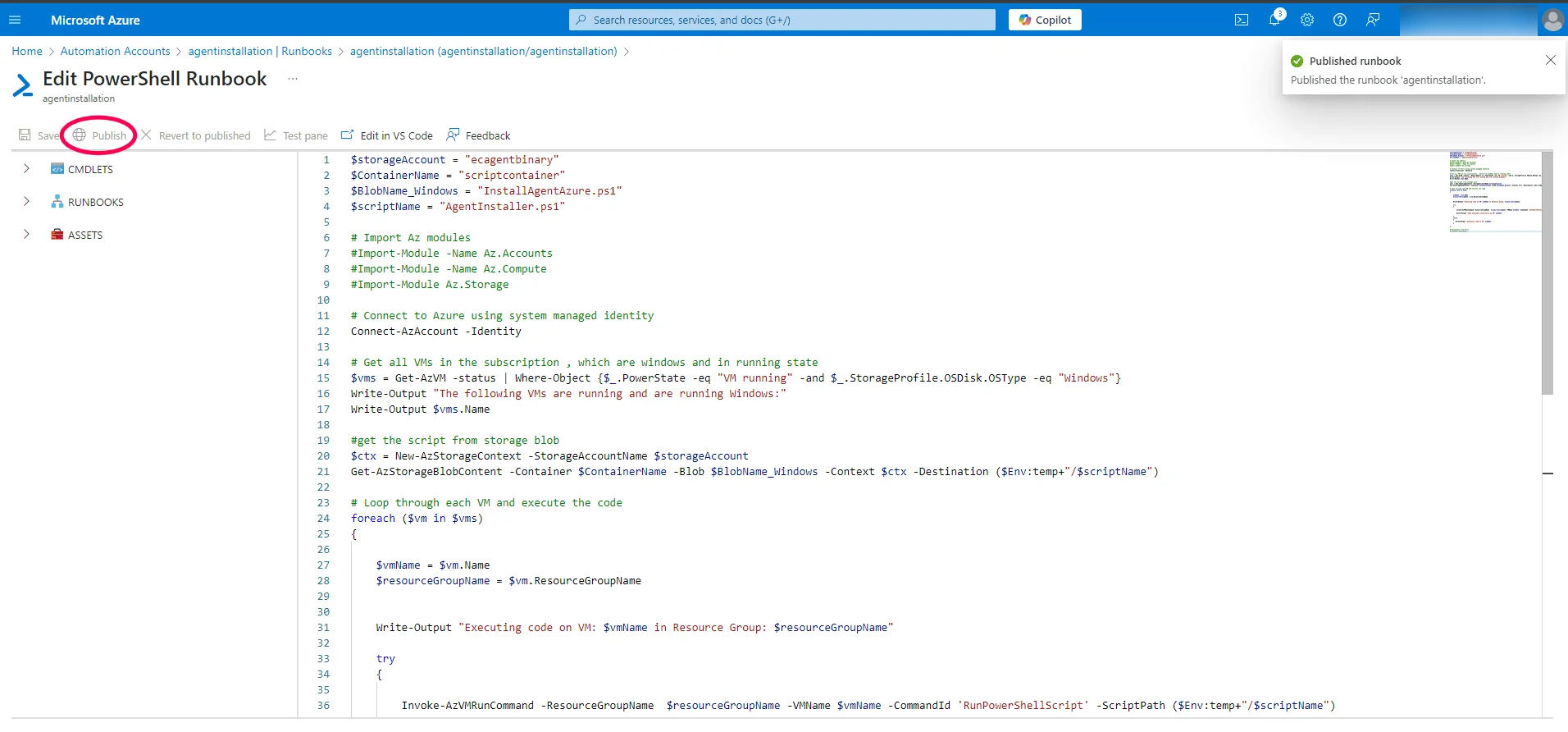
Task: Click the Feedback toolbar button
Action: 478,135
